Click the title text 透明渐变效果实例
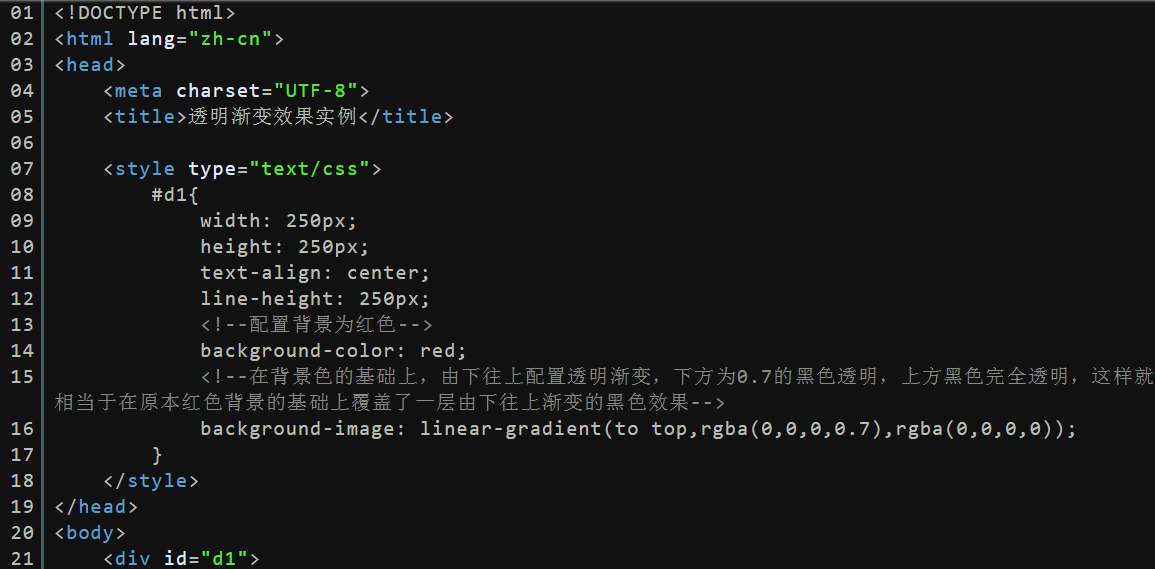 273,116
